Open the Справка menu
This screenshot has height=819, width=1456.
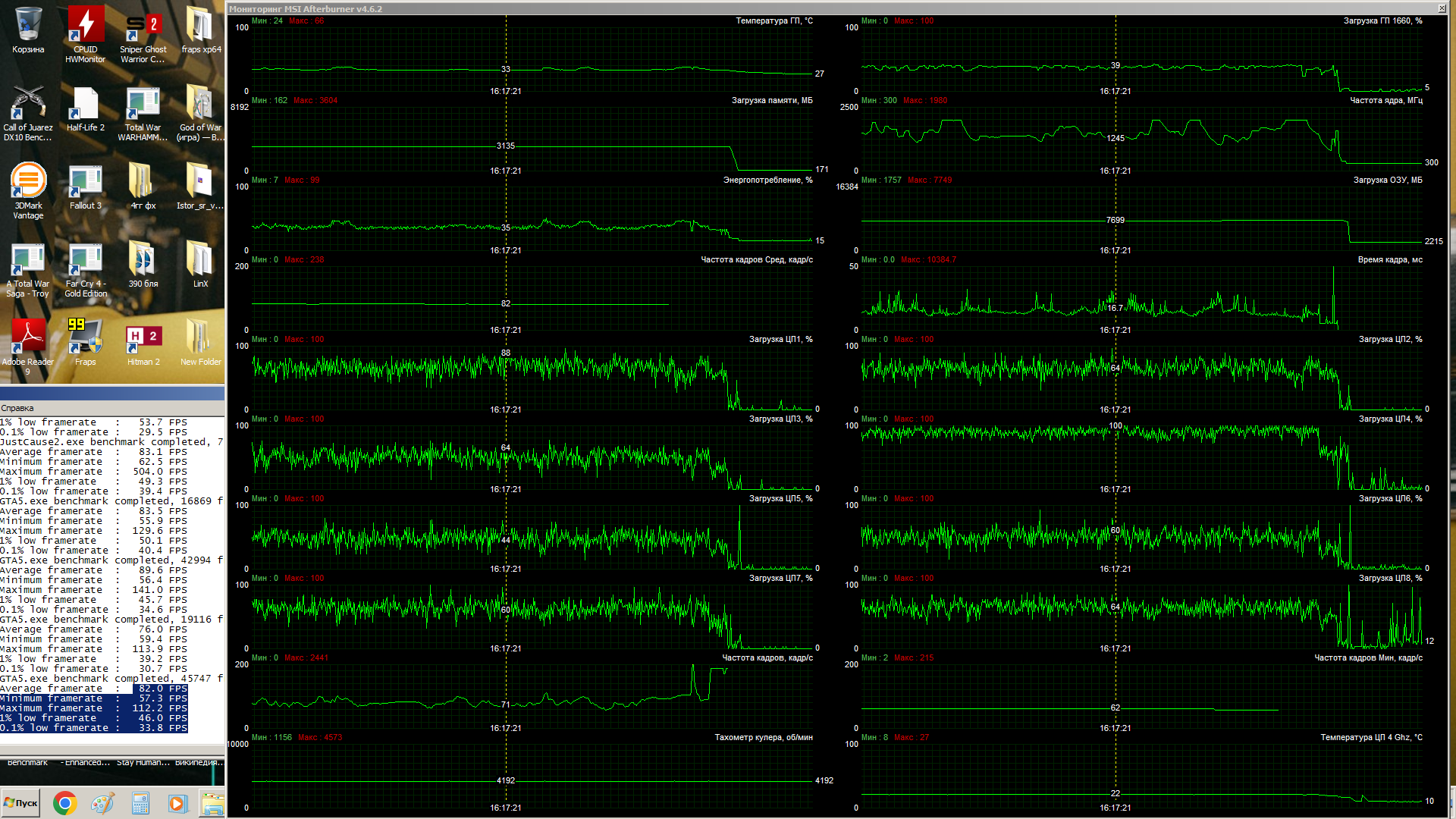click(x=17, y=408)
